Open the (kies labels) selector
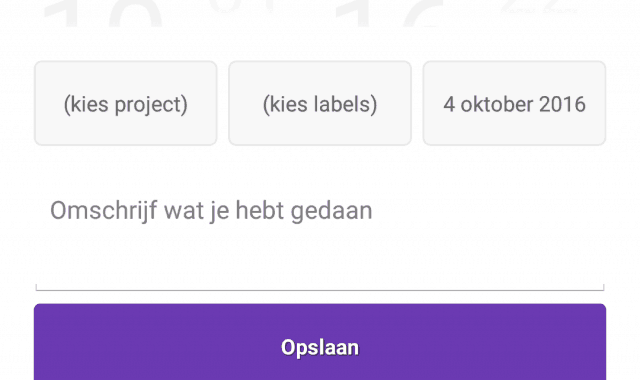Image resolution: width=640 pixels, height=380 pixels. [320, 103]
